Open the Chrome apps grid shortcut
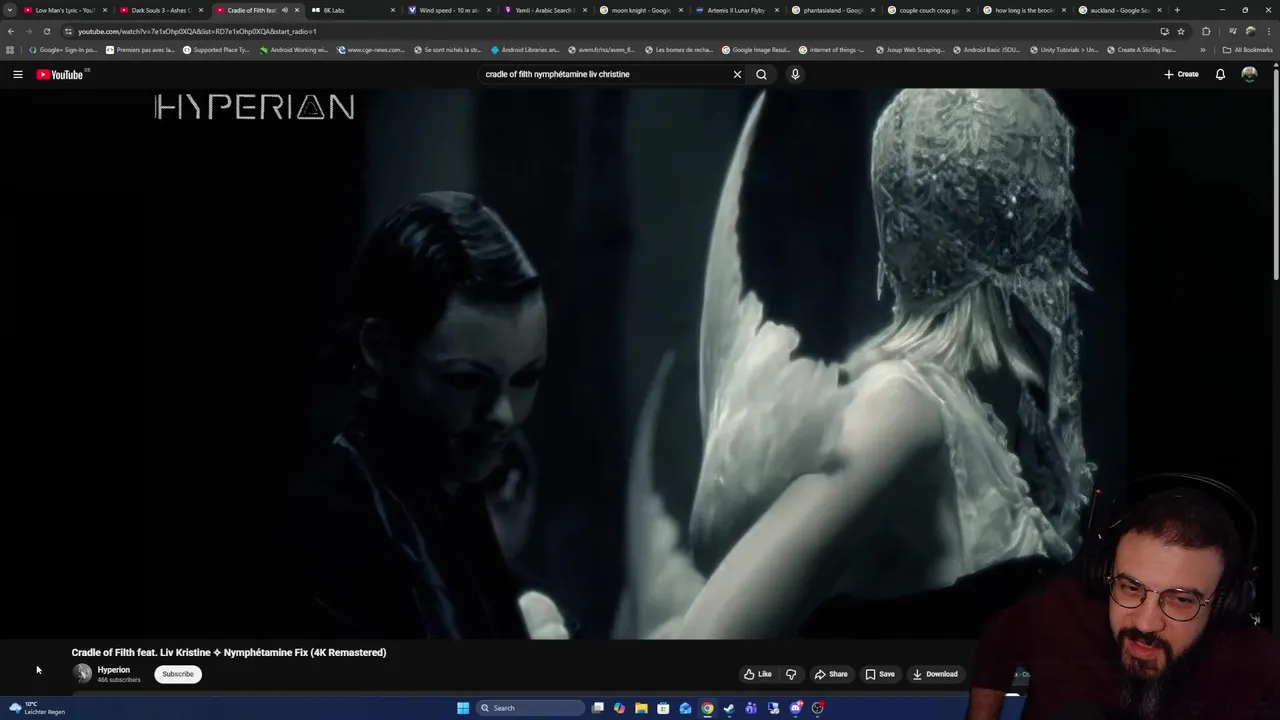The width and height of the screenshot is (1280, 720). (x=10, y=49)
